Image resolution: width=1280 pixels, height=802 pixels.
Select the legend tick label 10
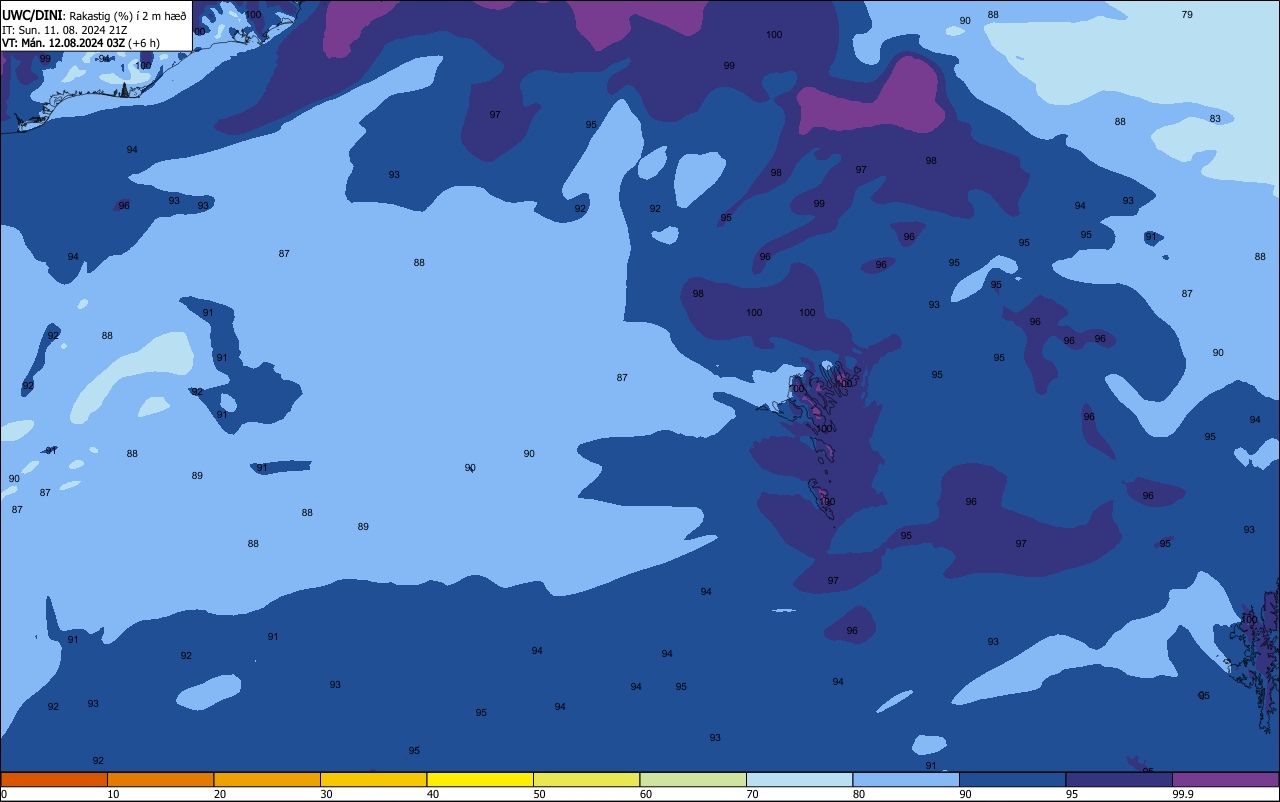(113, 794)
